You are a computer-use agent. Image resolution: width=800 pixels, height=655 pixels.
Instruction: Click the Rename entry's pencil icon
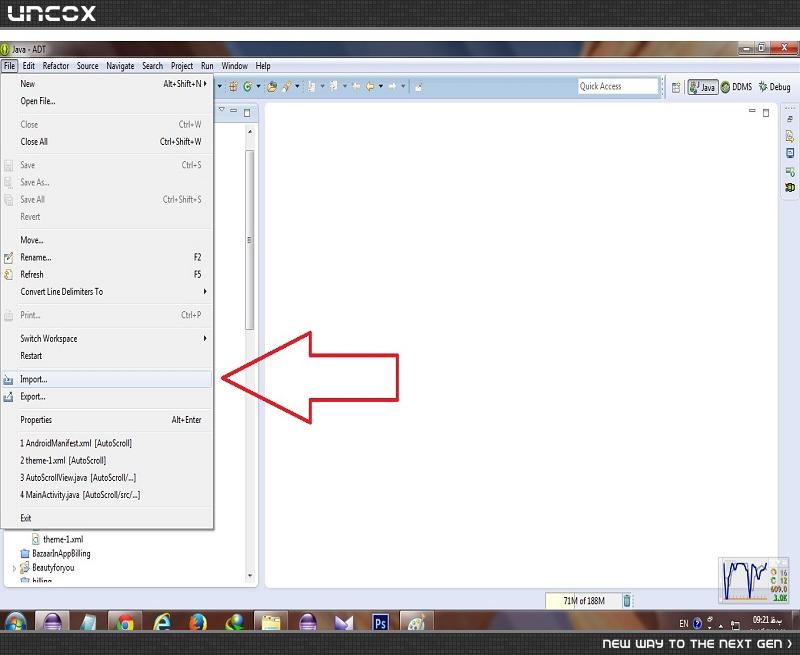pyautogui.click(x=8, y=258)
